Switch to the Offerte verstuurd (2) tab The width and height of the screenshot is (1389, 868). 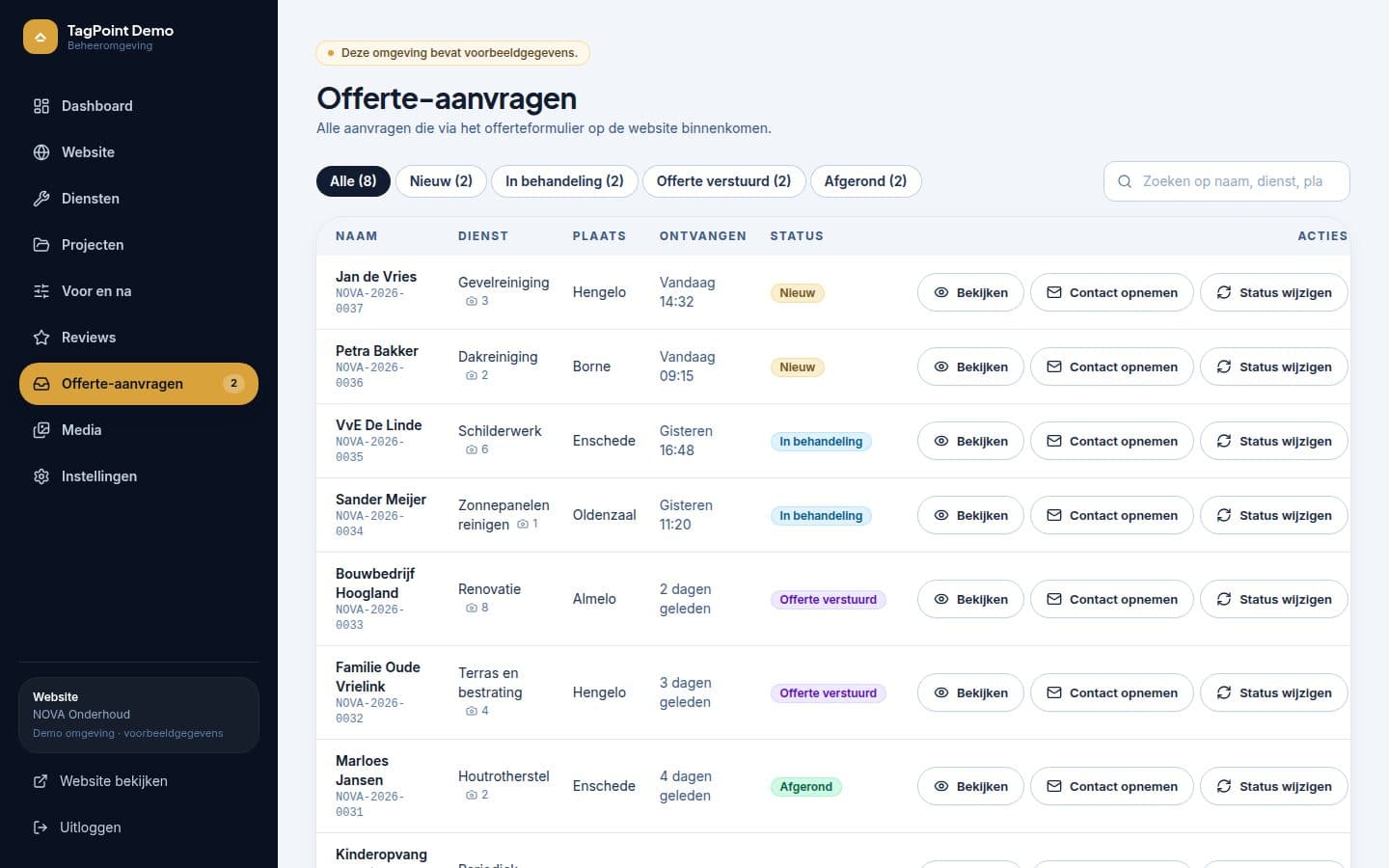723,181
